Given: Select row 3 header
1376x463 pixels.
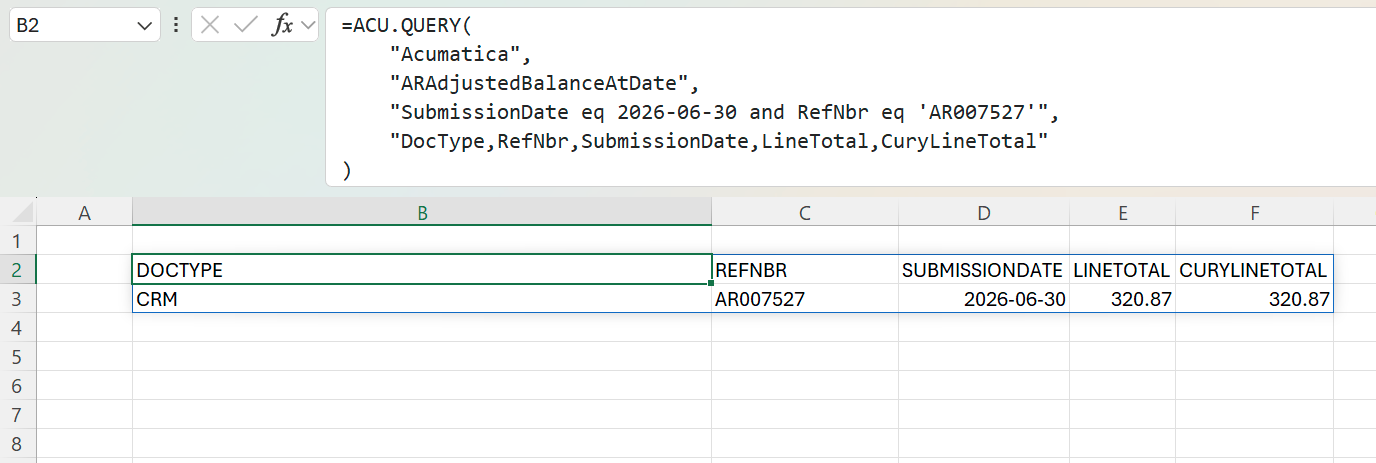Looking at the screenshot, I should [x=18, y=299].
